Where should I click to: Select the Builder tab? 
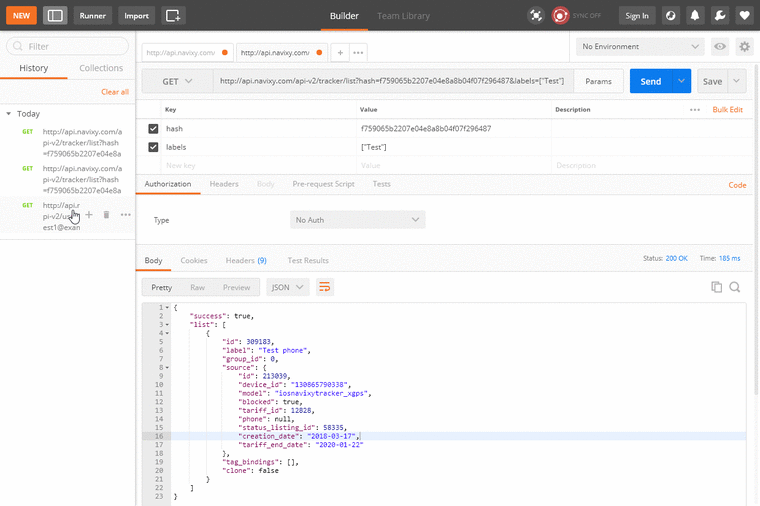click(344, 16)
